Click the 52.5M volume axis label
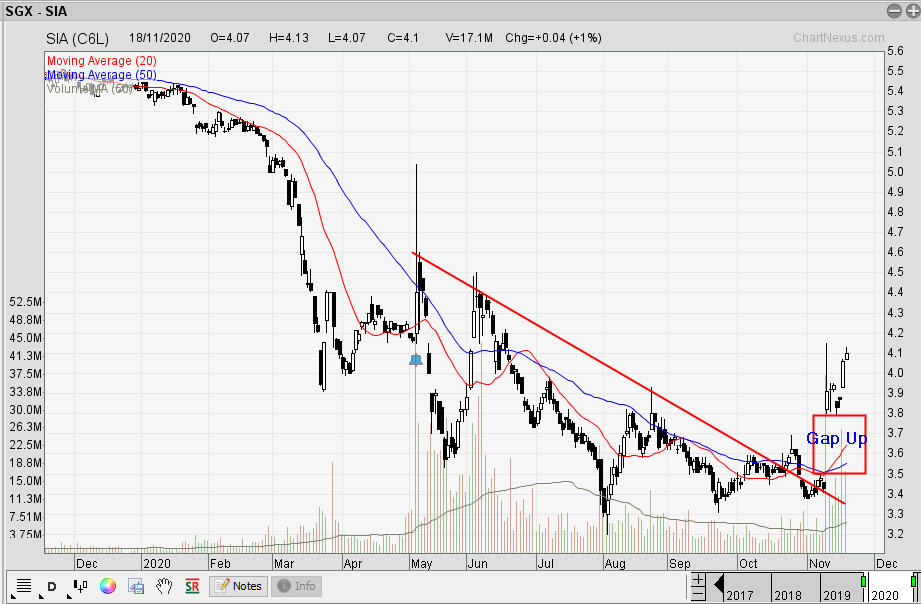The image size is (921, 604). (x=26, y=302)
